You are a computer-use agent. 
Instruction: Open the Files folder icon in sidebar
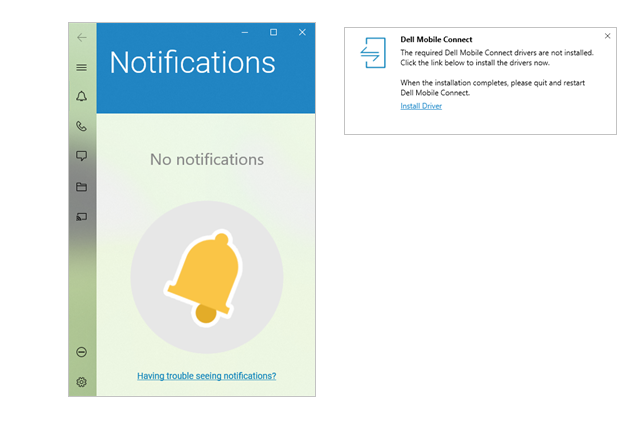[82, 187]
